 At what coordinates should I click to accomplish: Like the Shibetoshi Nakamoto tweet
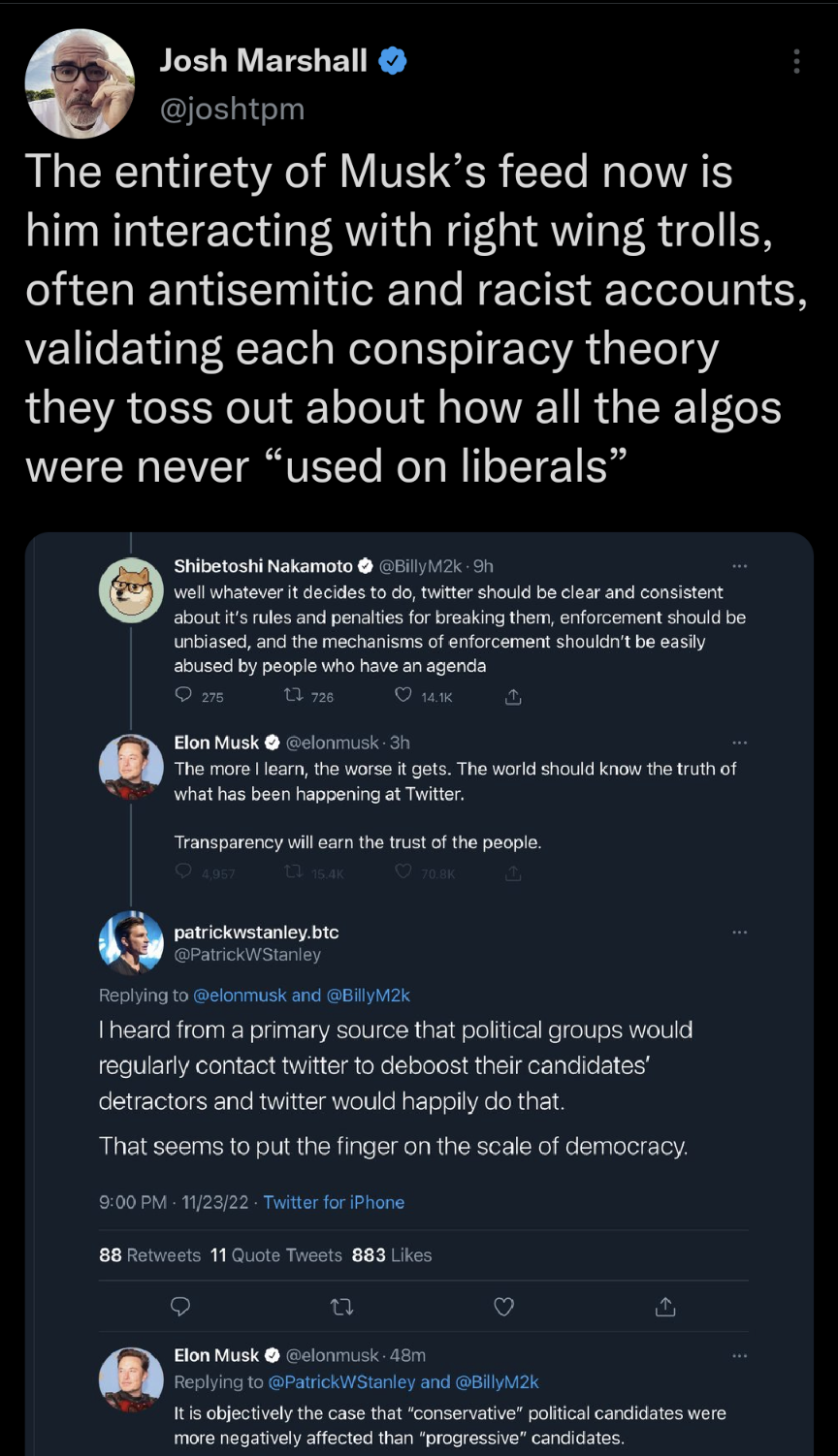[403, 695]
